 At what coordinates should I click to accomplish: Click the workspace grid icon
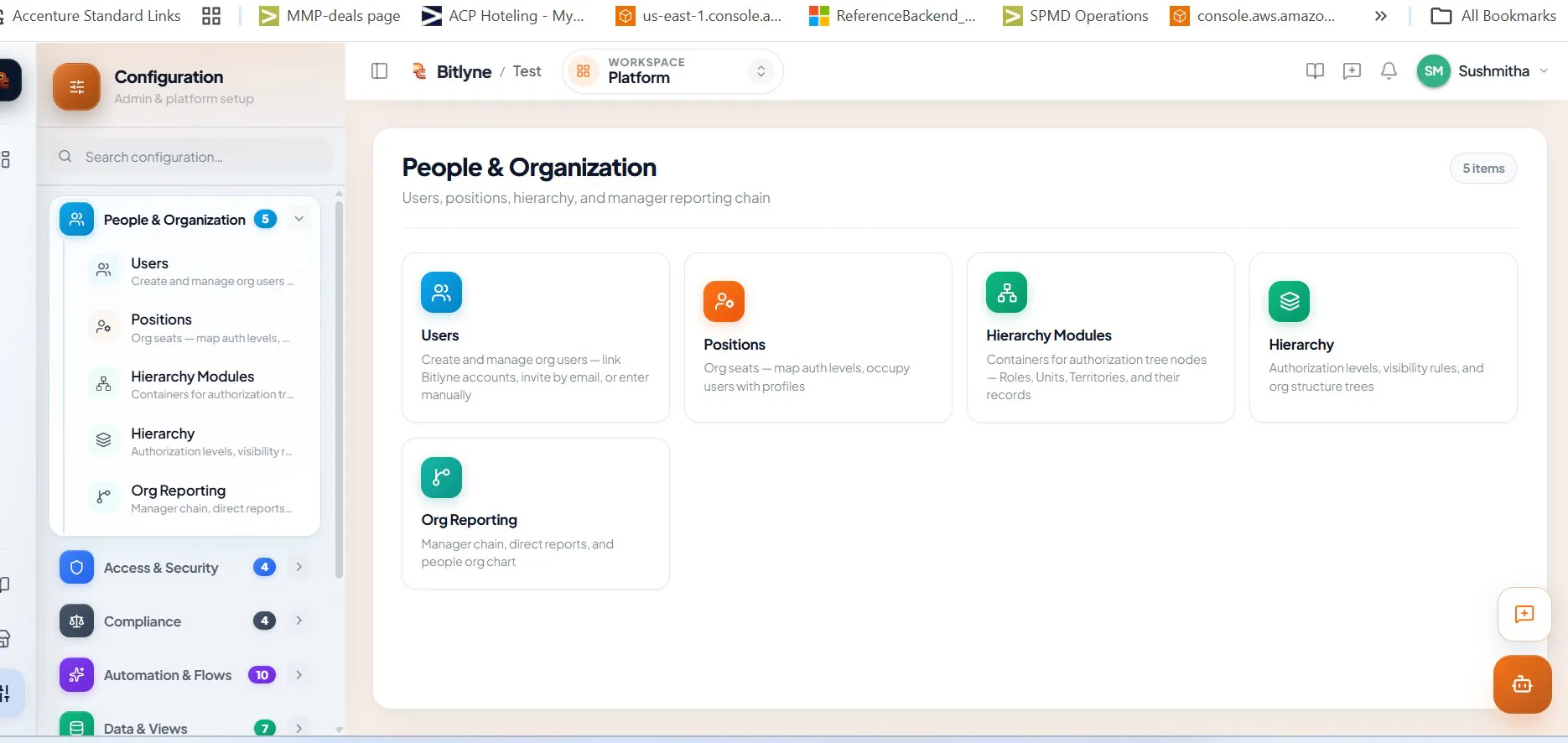tap(584, 71)
